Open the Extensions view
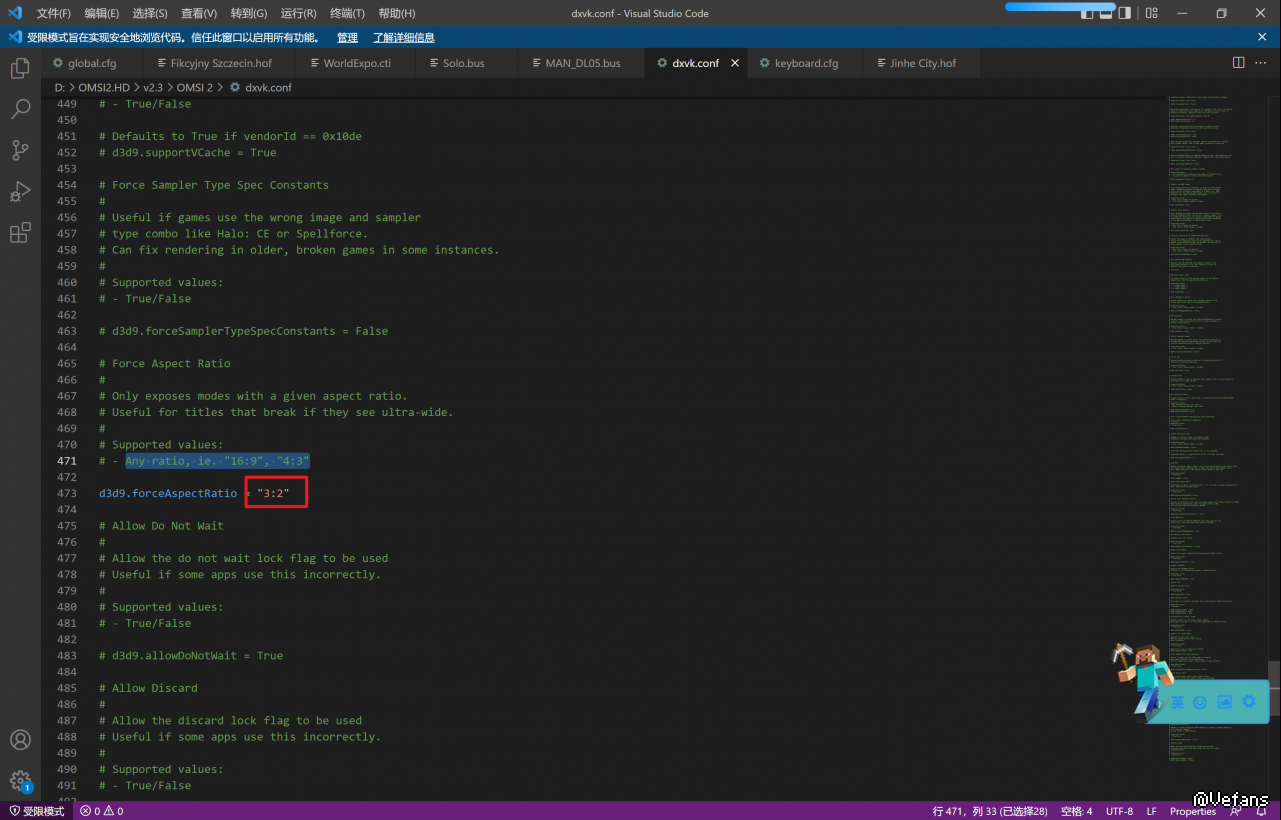 point(20,233)
